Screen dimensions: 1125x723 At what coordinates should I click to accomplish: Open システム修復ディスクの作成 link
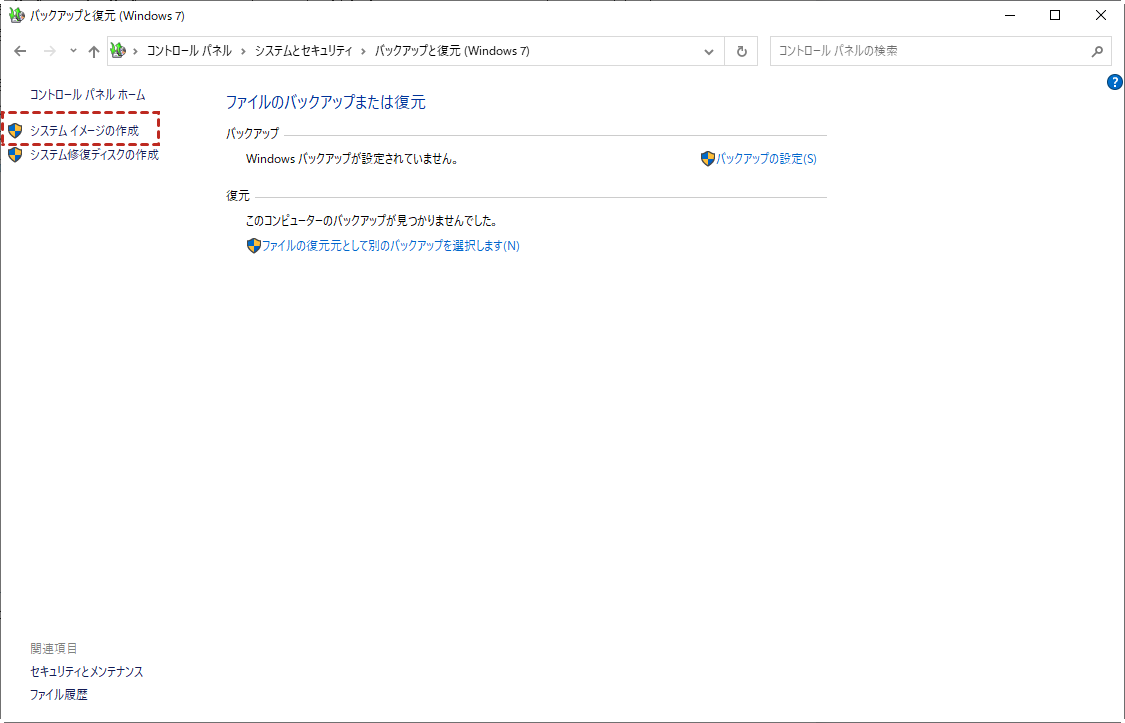coord(94,155)
